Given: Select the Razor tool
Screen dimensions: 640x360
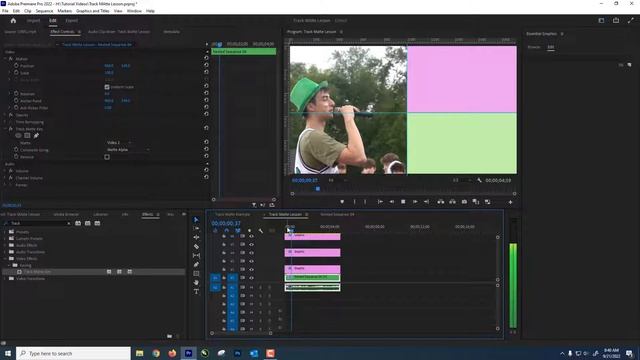Looking at the screenshot, I should 196,247.
